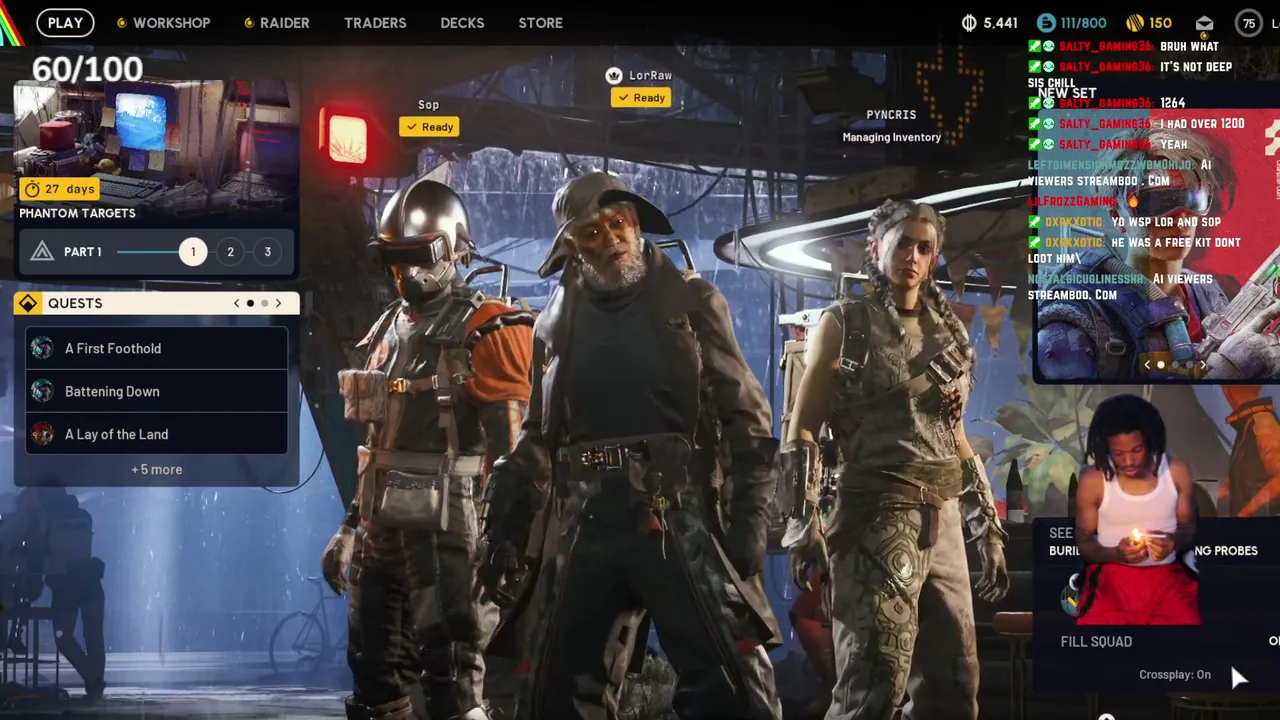Click the coin currency icon beside 5,441

coord(968,22)
